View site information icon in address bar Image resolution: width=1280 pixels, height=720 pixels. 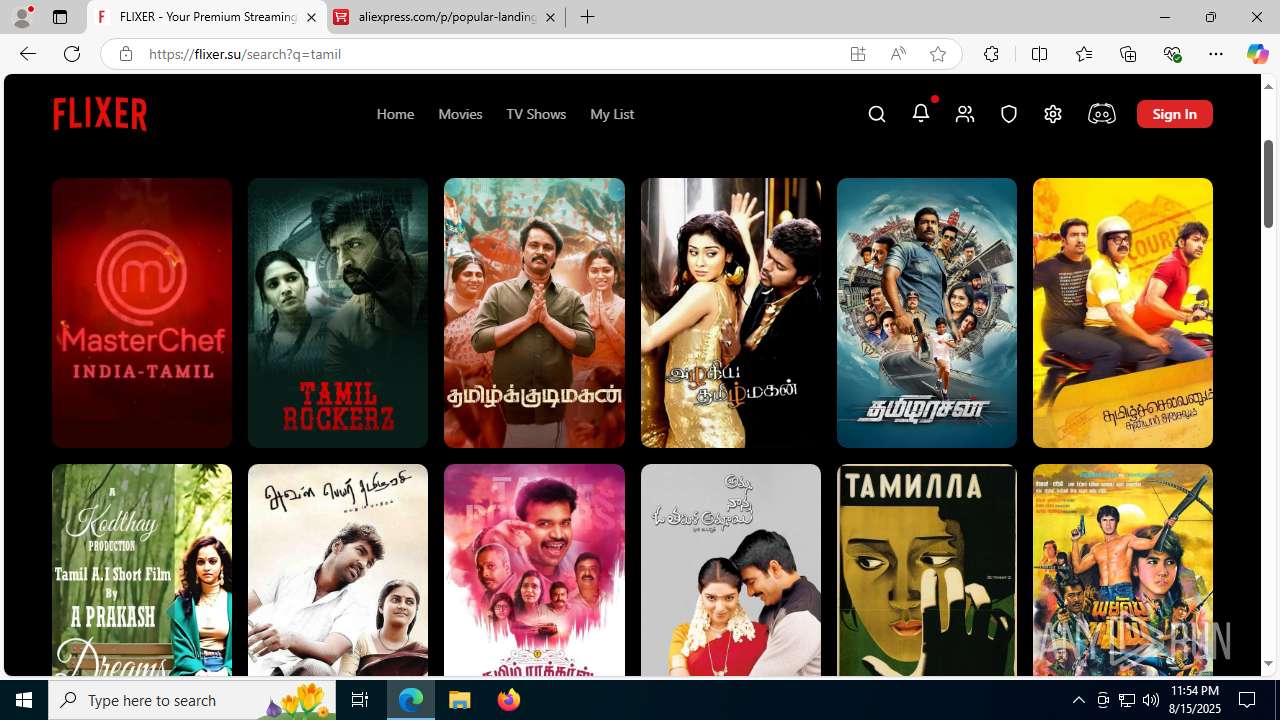[x=125, y=54]
